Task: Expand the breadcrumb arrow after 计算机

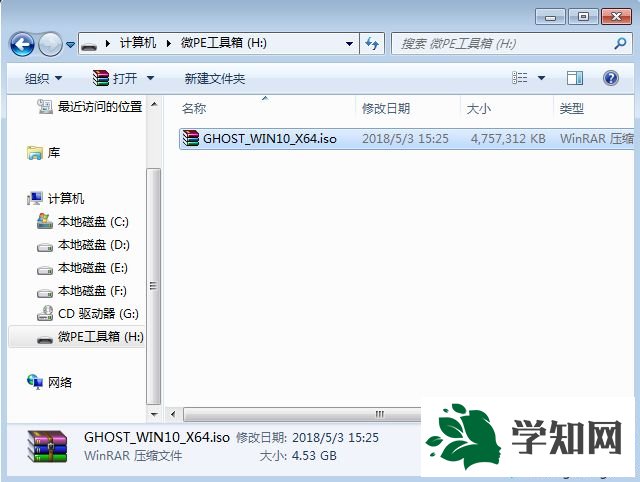Action: coord(169,43)
